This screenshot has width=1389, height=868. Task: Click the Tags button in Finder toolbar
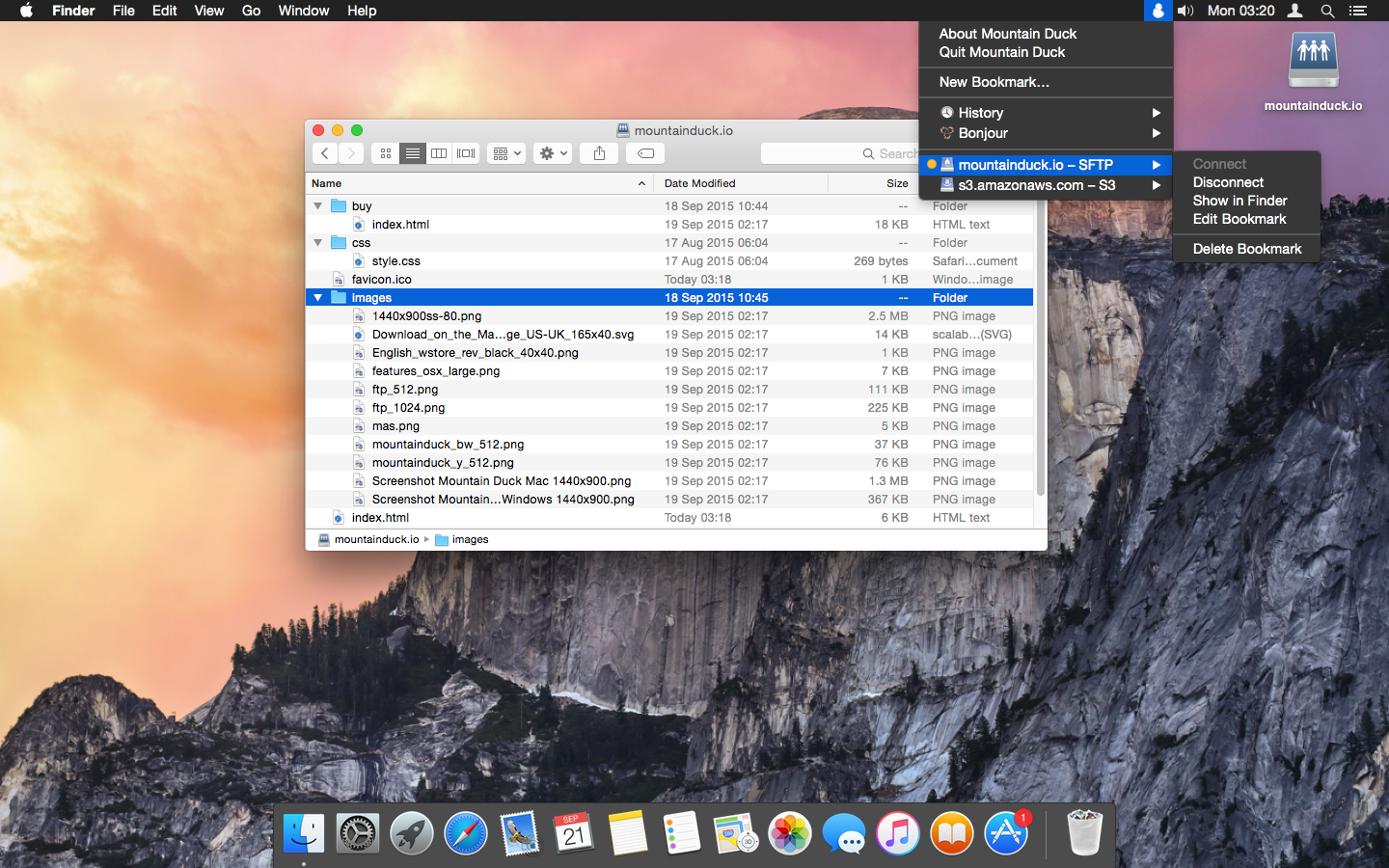click(644, 152)
